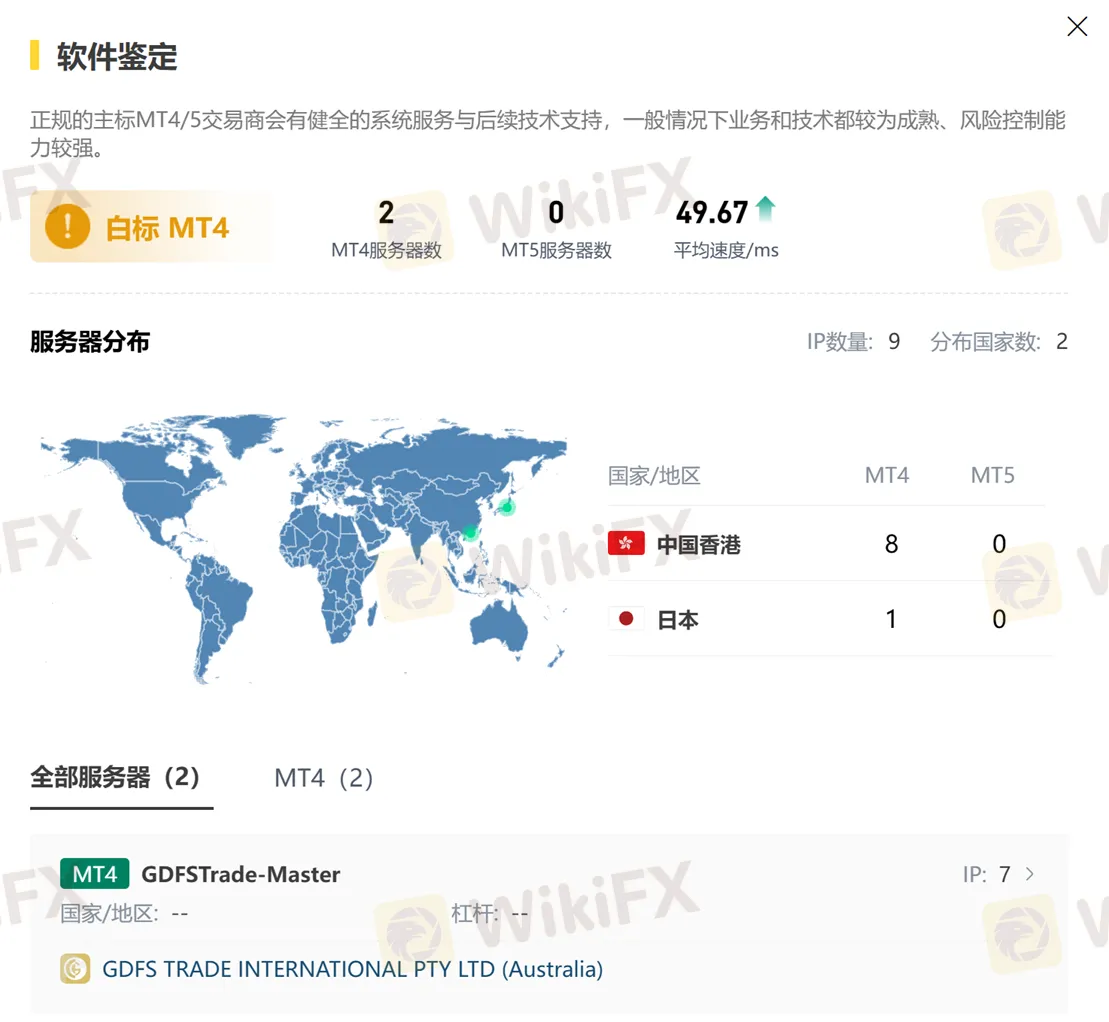Click the Hong Kong flag icon

[626, 543]
